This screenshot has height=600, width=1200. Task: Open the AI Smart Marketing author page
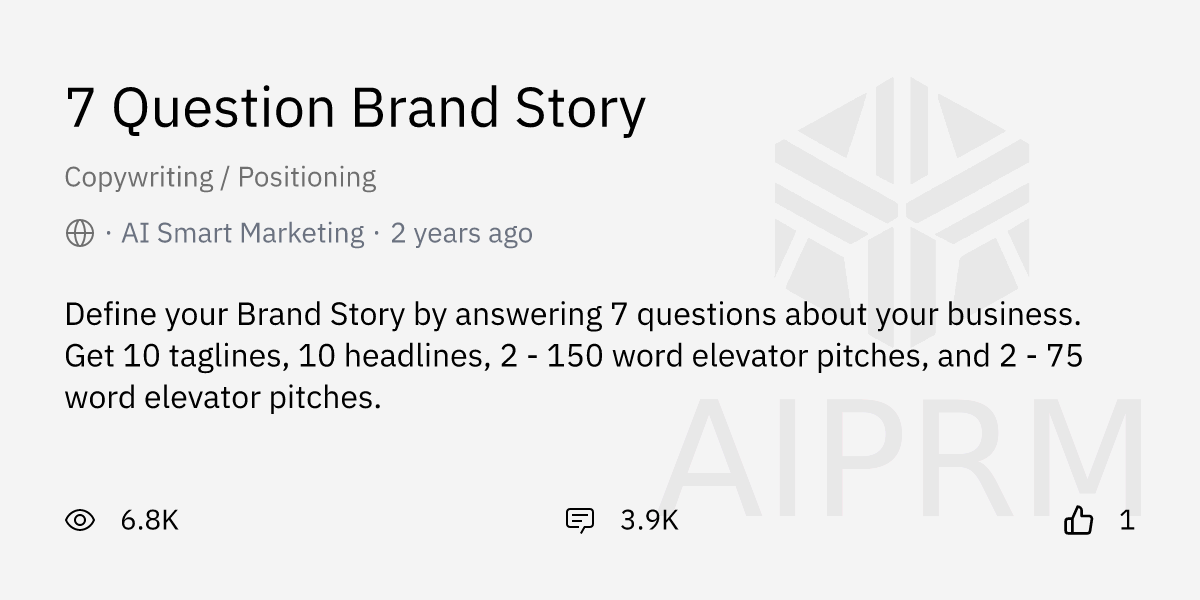point(242,232)
